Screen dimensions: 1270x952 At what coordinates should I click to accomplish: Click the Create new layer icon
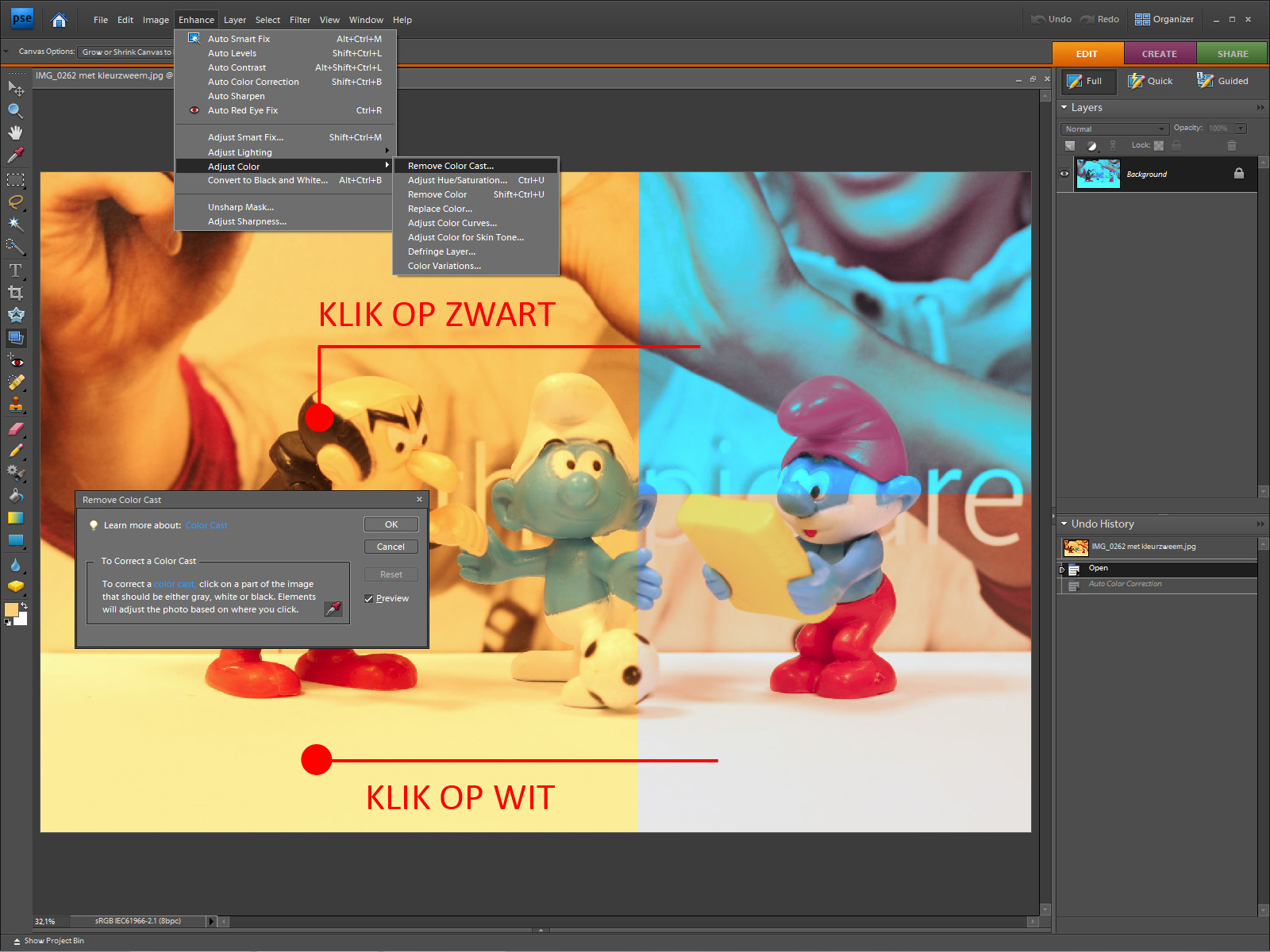point(1070,145)
